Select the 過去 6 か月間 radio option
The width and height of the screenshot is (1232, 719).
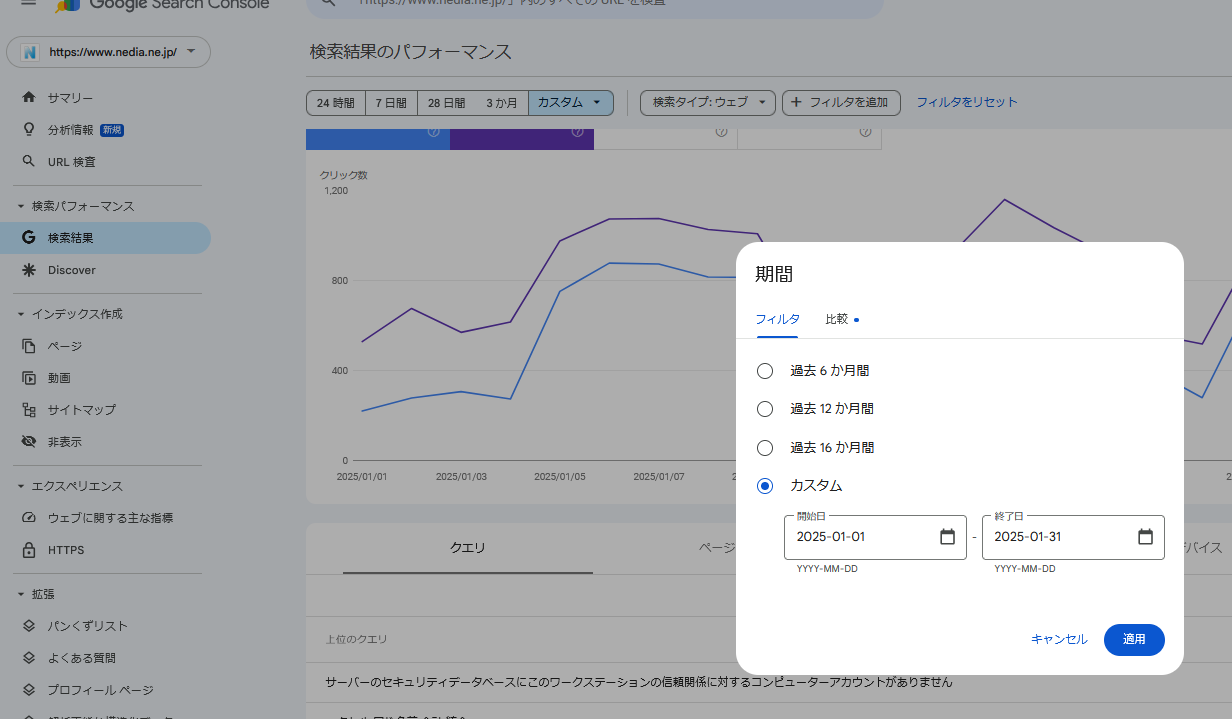(x=765, y=370)
